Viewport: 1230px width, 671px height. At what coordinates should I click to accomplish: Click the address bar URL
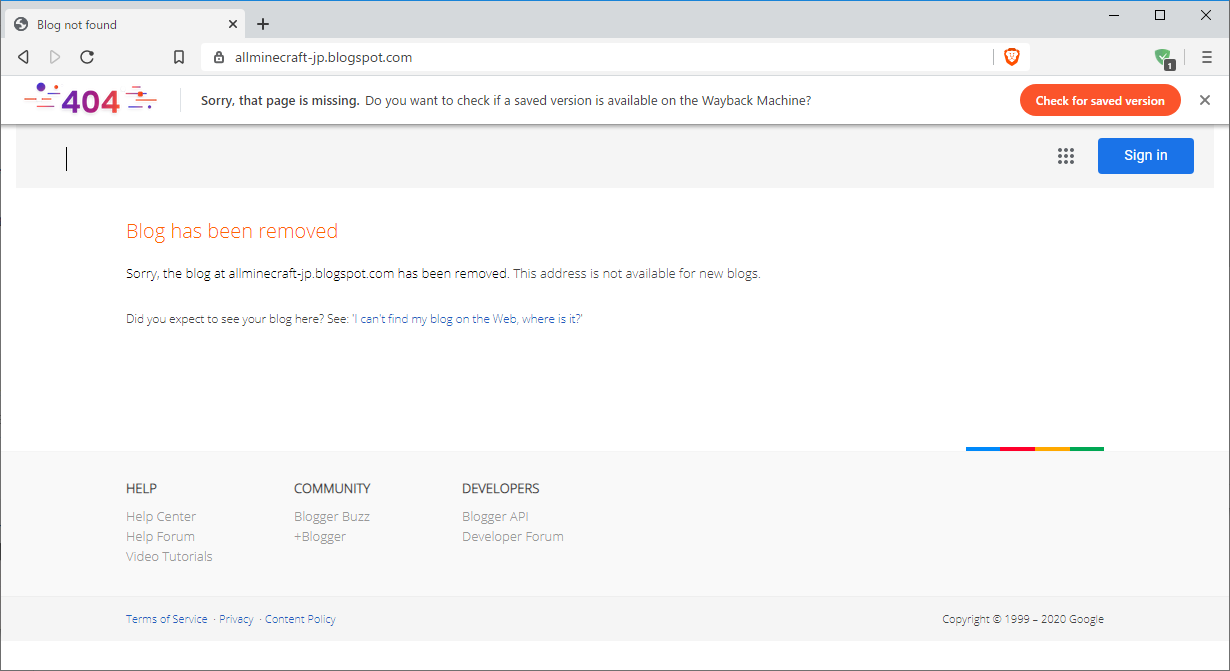(x=323, y=57)
